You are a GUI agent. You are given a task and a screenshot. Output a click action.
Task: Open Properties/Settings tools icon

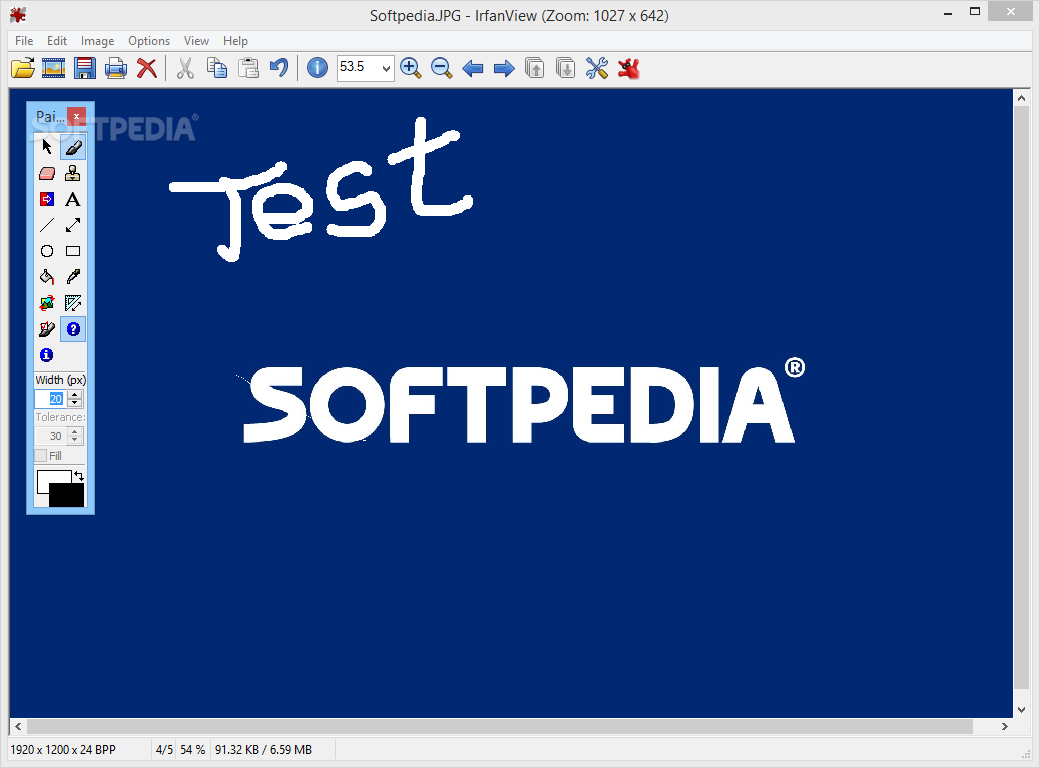pos(596,68)
